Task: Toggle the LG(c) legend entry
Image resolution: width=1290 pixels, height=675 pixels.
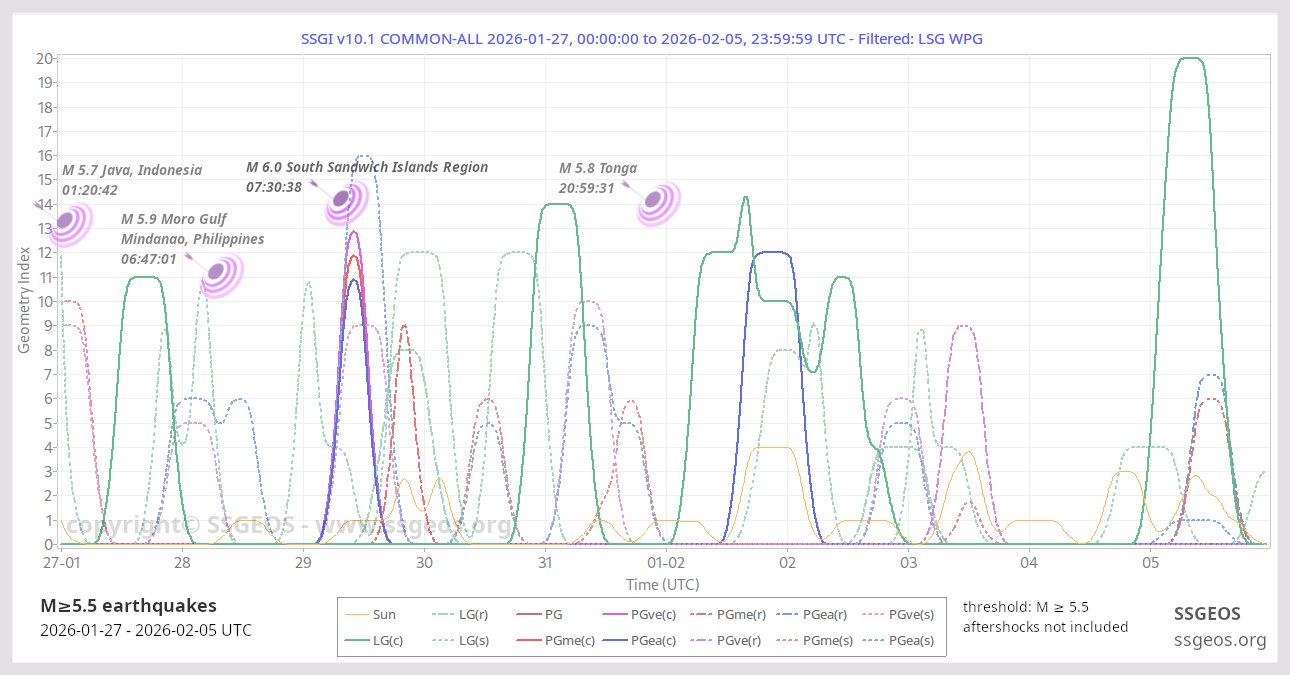Action: click(371, 640)
